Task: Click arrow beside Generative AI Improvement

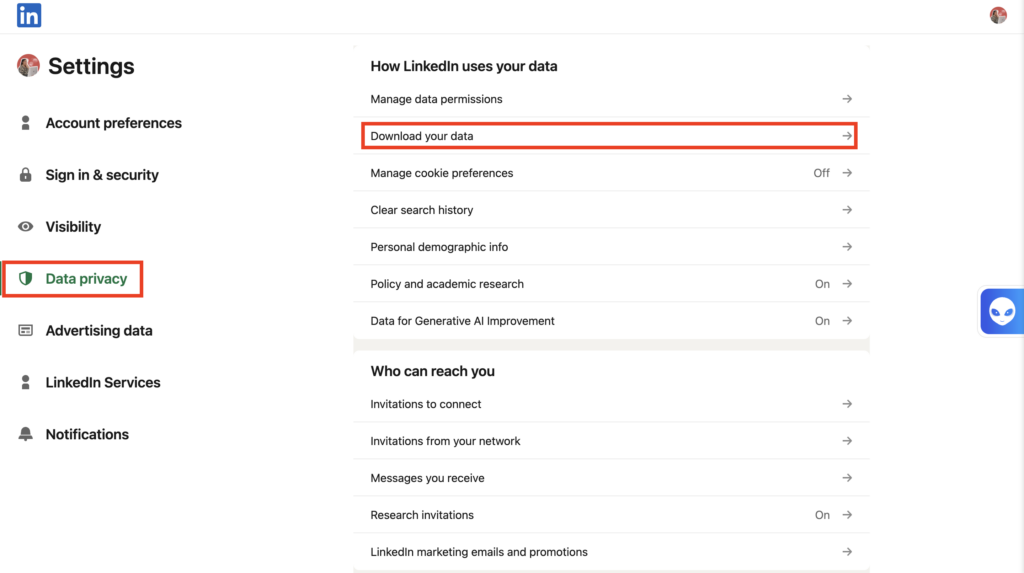Action: [847, 321]
